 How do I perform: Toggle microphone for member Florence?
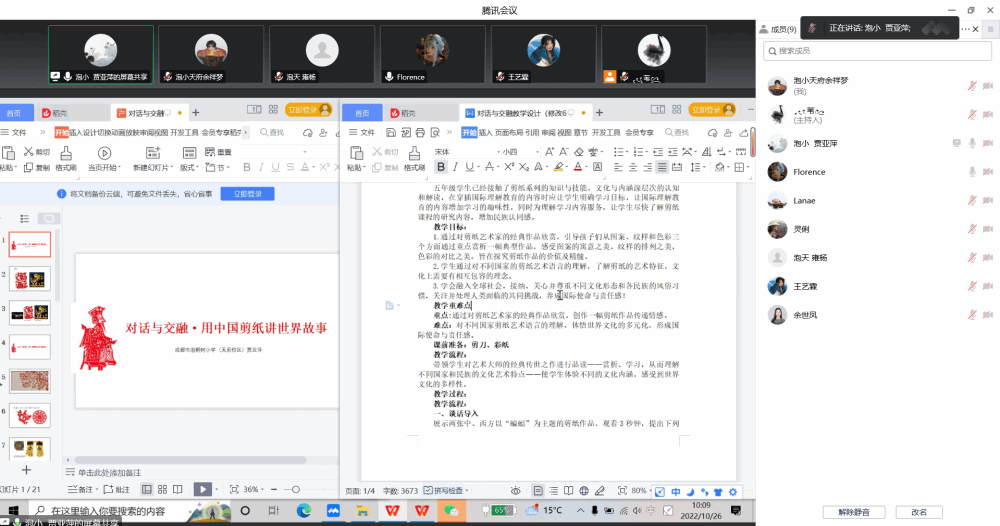click(972, 172)
